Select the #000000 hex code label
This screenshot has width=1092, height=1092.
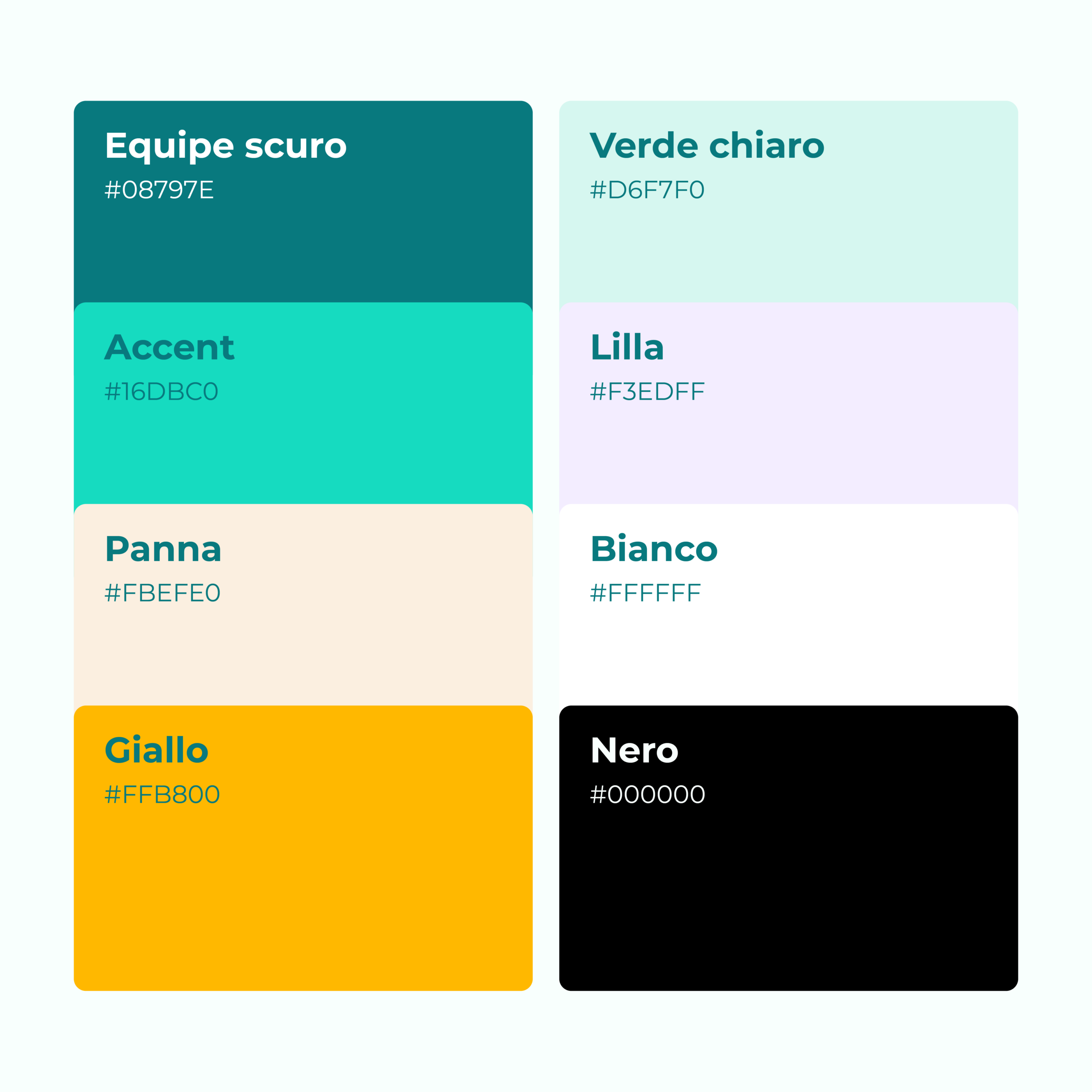pos(647,795)
